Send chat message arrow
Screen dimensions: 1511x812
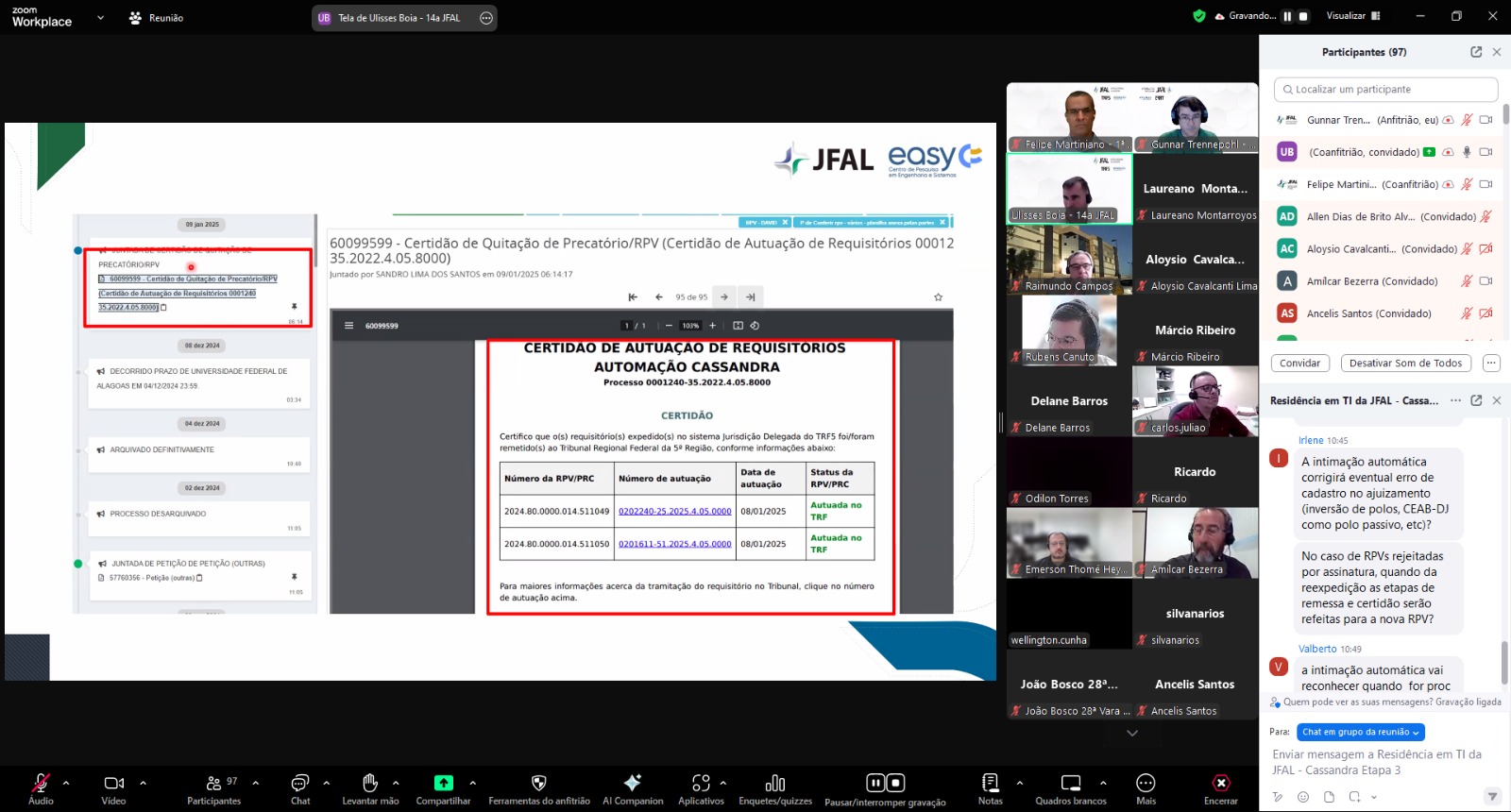[x=1492, y=797]
